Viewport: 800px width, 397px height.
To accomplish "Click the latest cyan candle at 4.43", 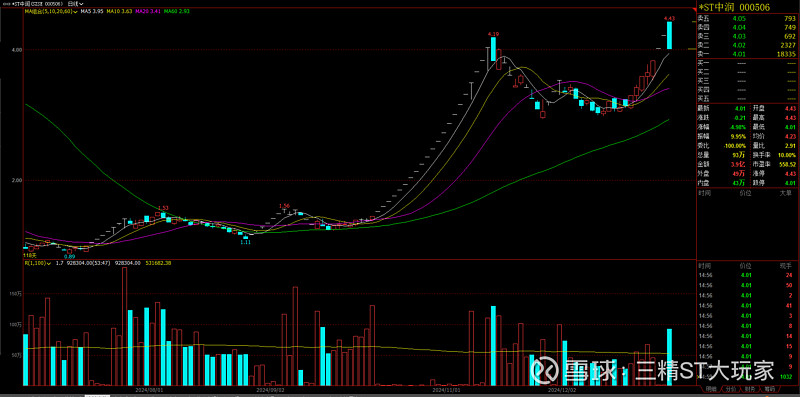I will [x=669, y=35].
